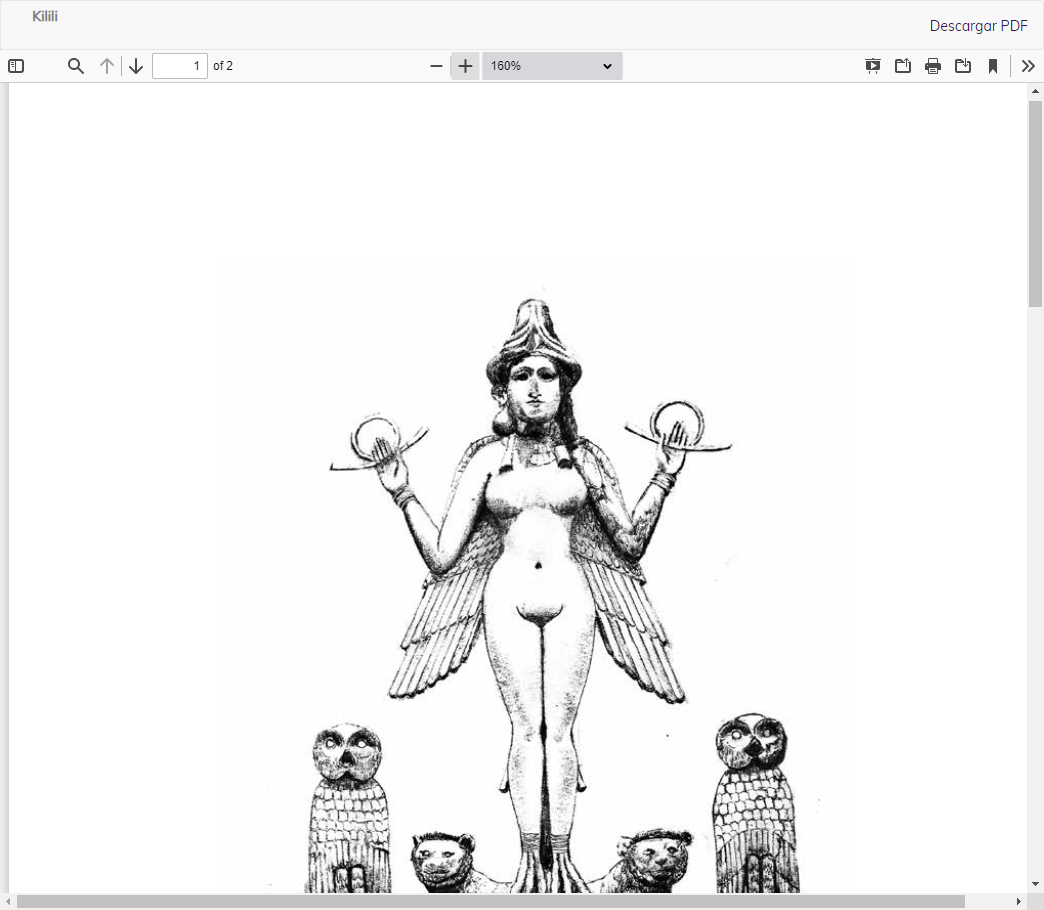Switch to presentation mode
This screenshot has height=910, width=1044.
872,66
